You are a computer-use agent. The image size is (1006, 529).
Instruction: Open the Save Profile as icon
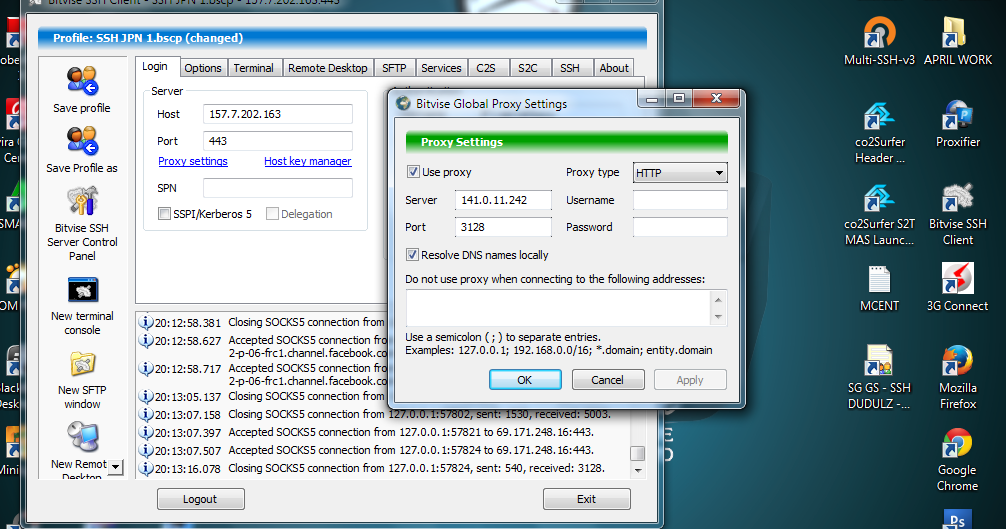tap(82, 141)
